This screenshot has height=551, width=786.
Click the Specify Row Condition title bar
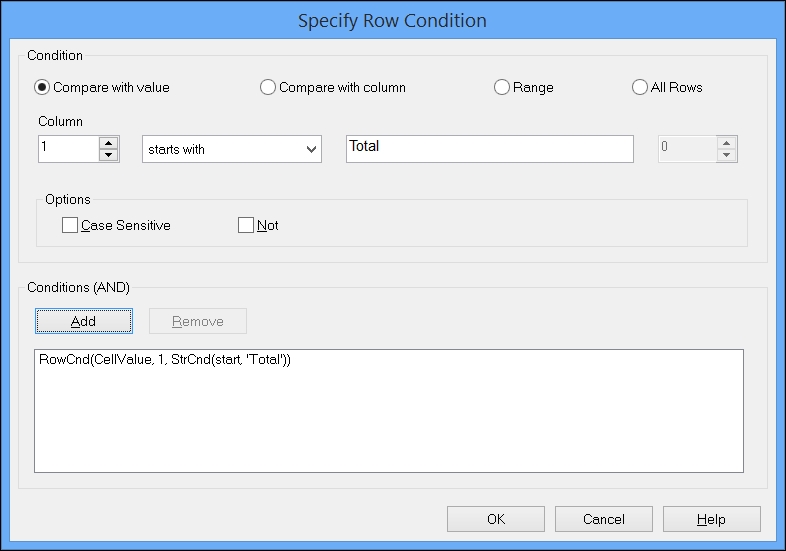392,21
